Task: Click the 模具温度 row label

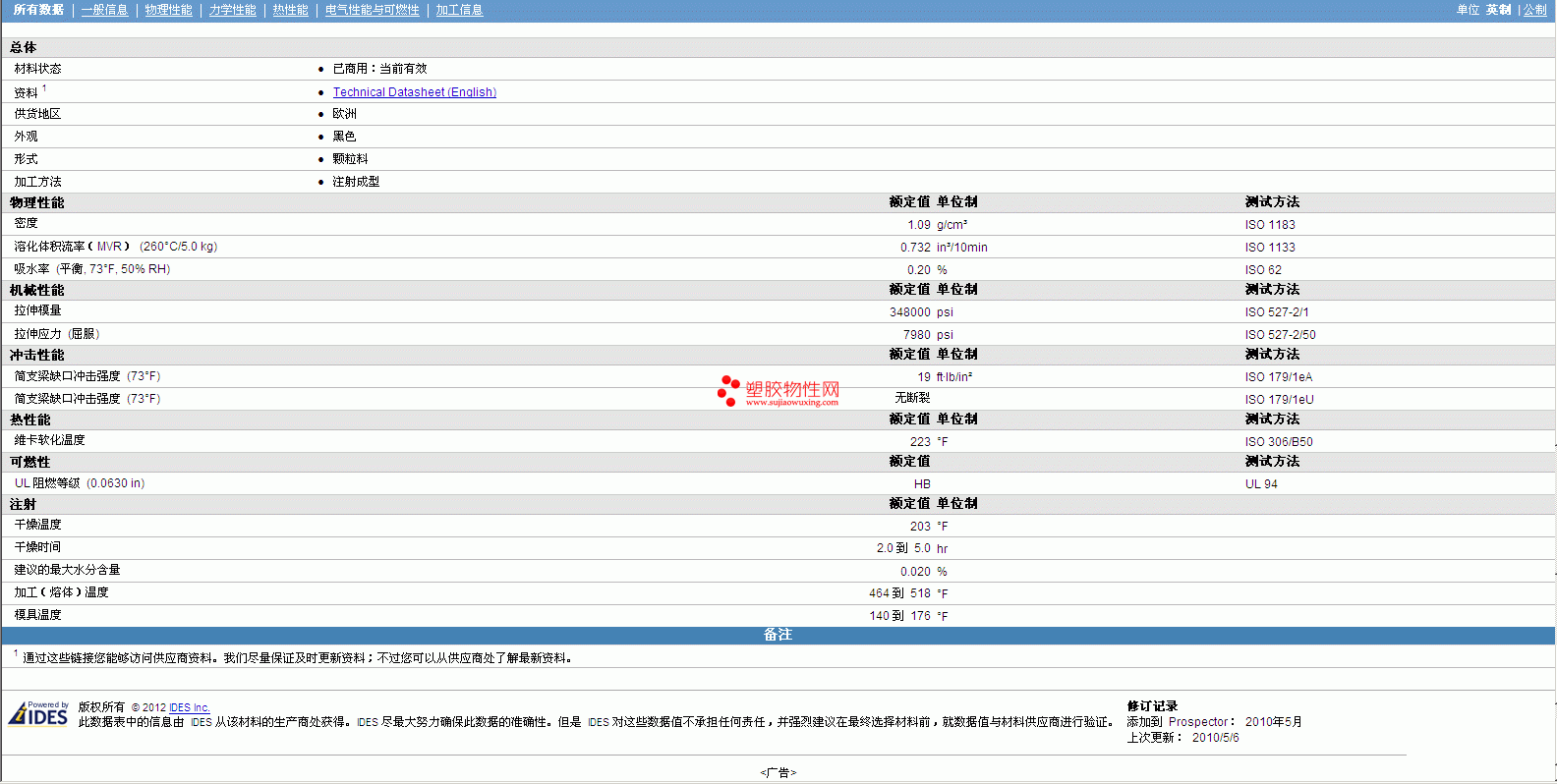Action: point(37,615)
